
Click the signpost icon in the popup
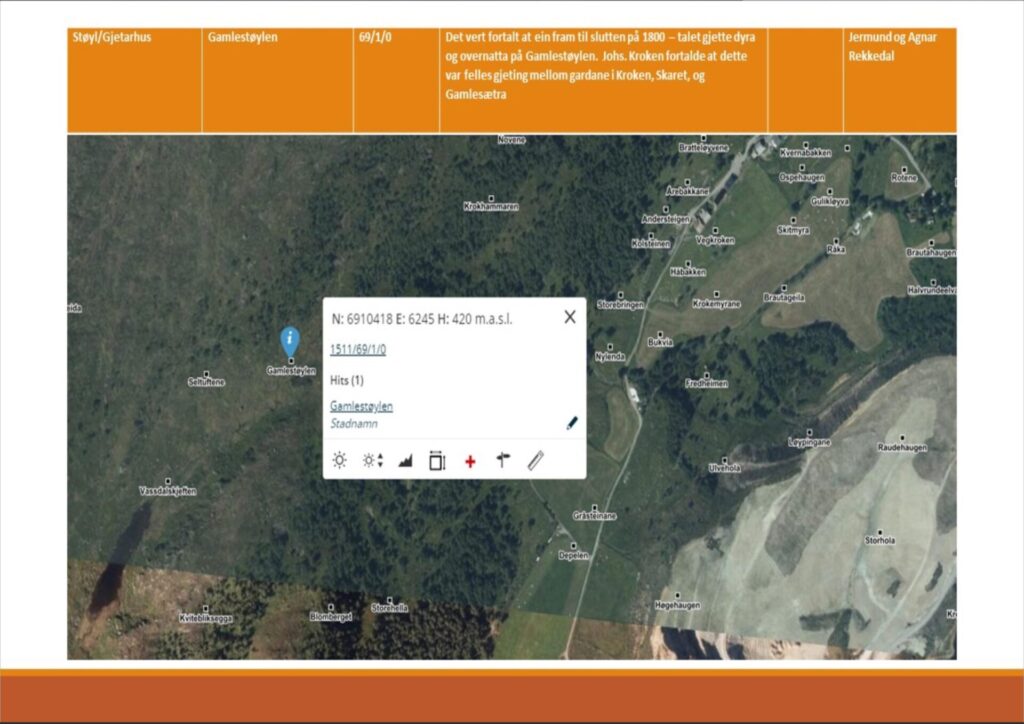[502, 460]
